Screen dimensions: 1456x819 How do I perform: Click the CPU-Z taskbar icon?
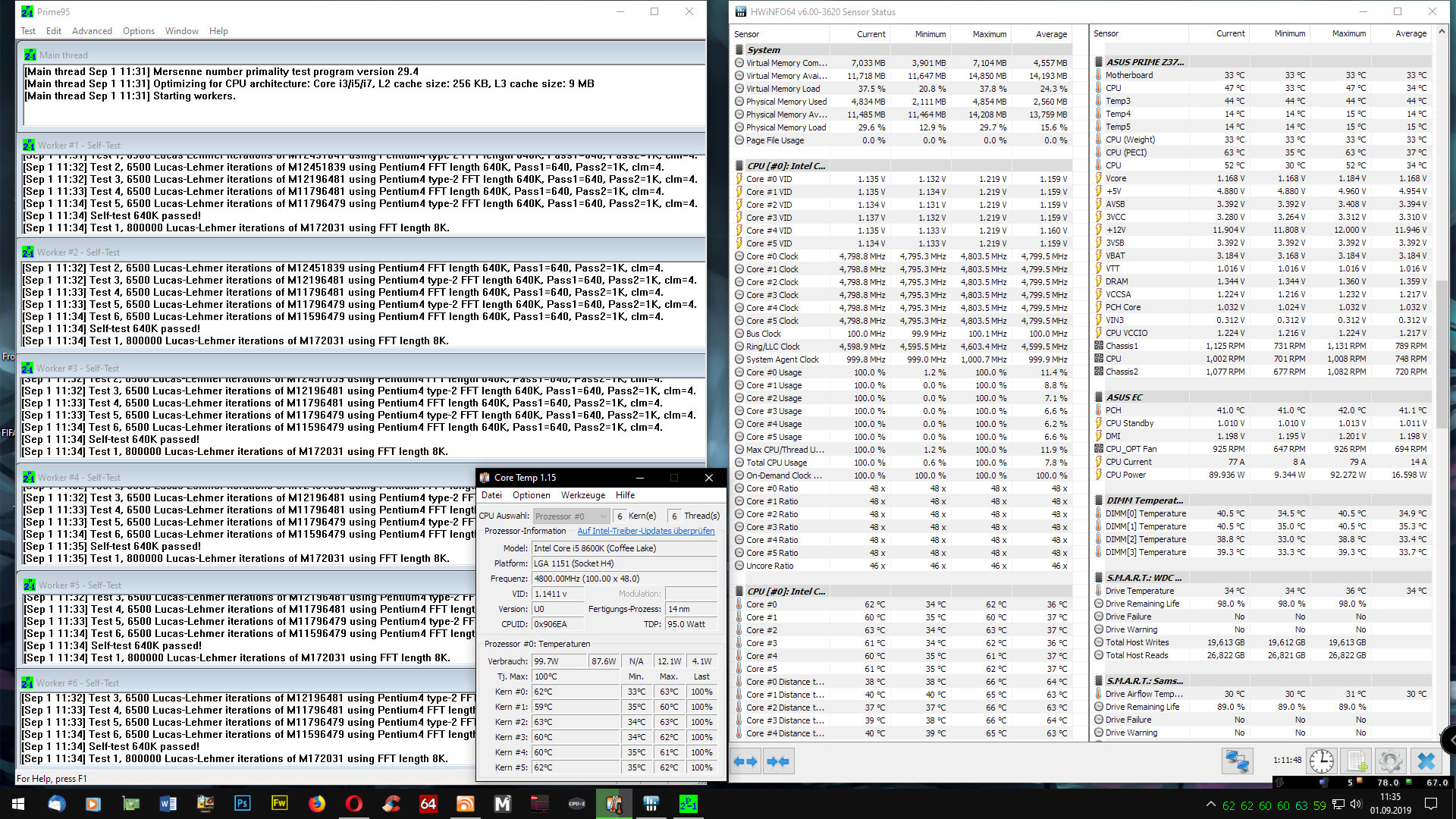point(576,803)
